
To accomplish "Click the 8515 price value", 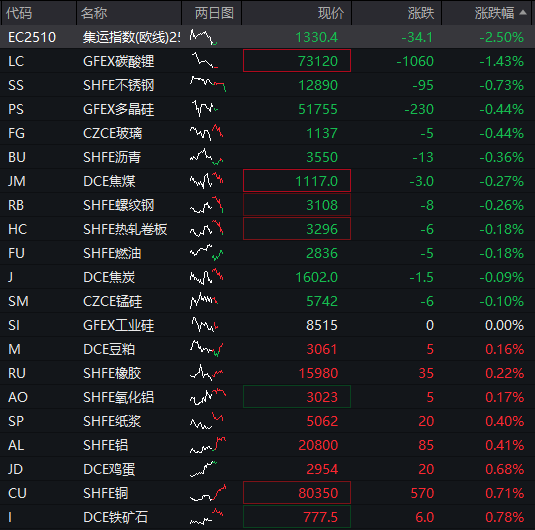I will tap(322, 325).
